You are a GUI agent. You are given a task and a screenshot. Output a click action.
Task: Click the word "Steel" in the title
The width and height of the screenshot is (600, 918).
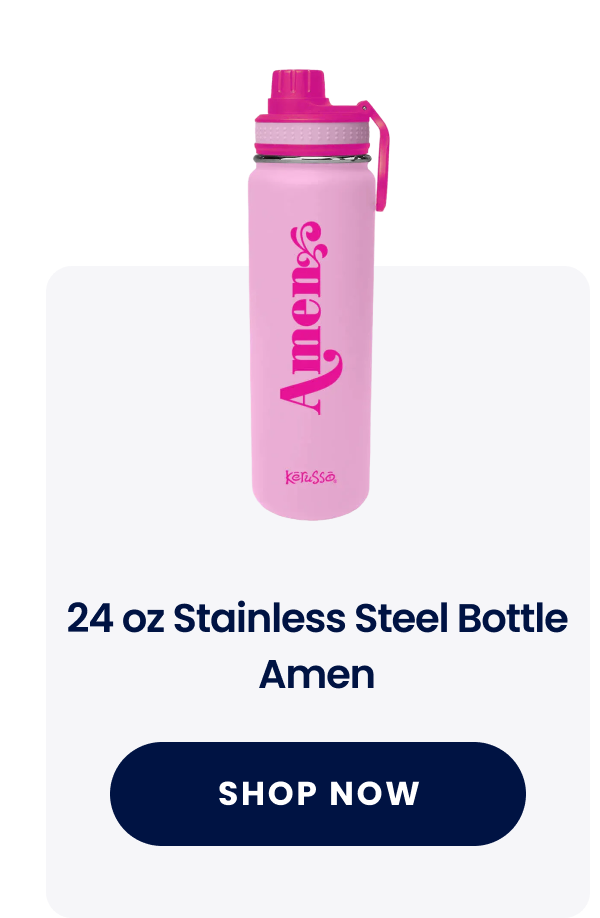coord(401,618)
